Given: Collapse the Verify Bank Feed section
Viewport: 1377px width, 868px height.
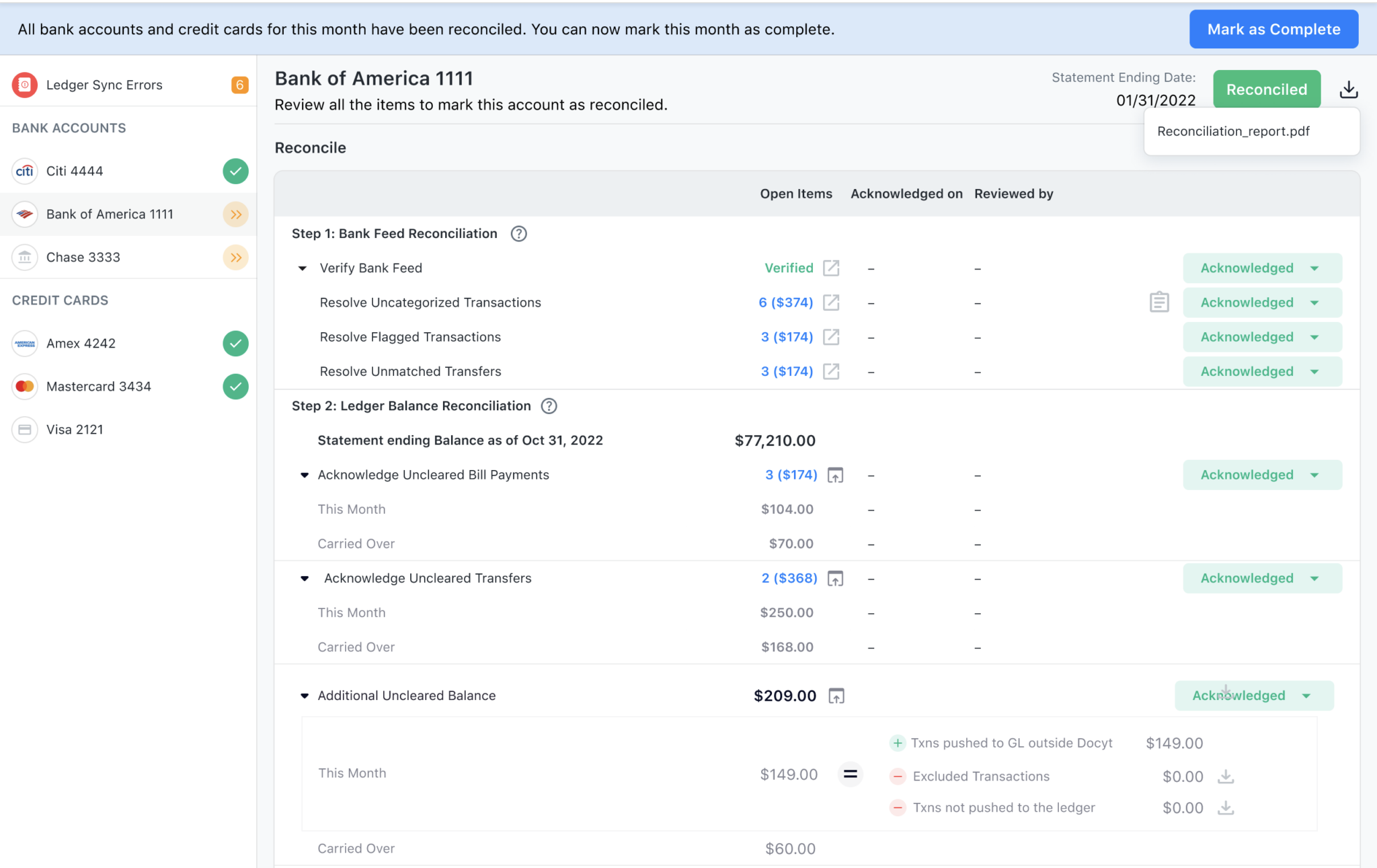Looking at the screenshot, I should 303,268.
